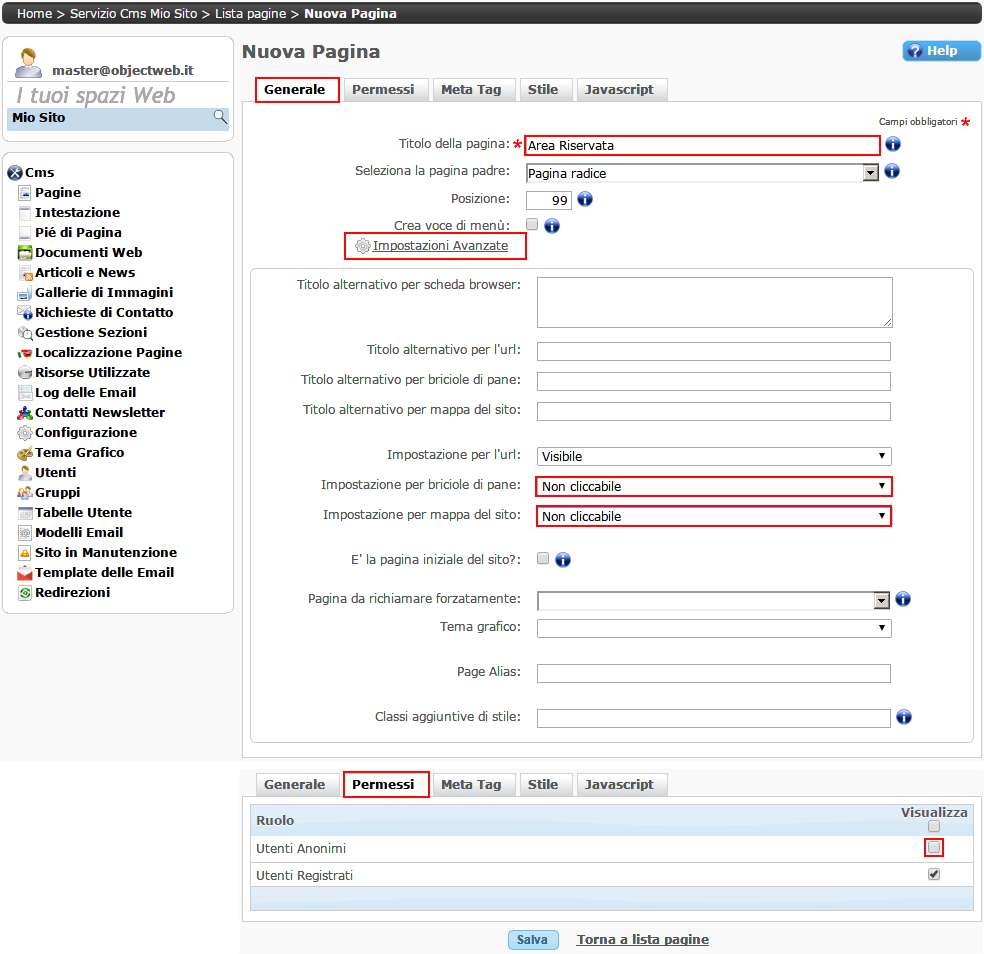Open the top Javascript tab
The image size is (984, 954).
point(619,90)
